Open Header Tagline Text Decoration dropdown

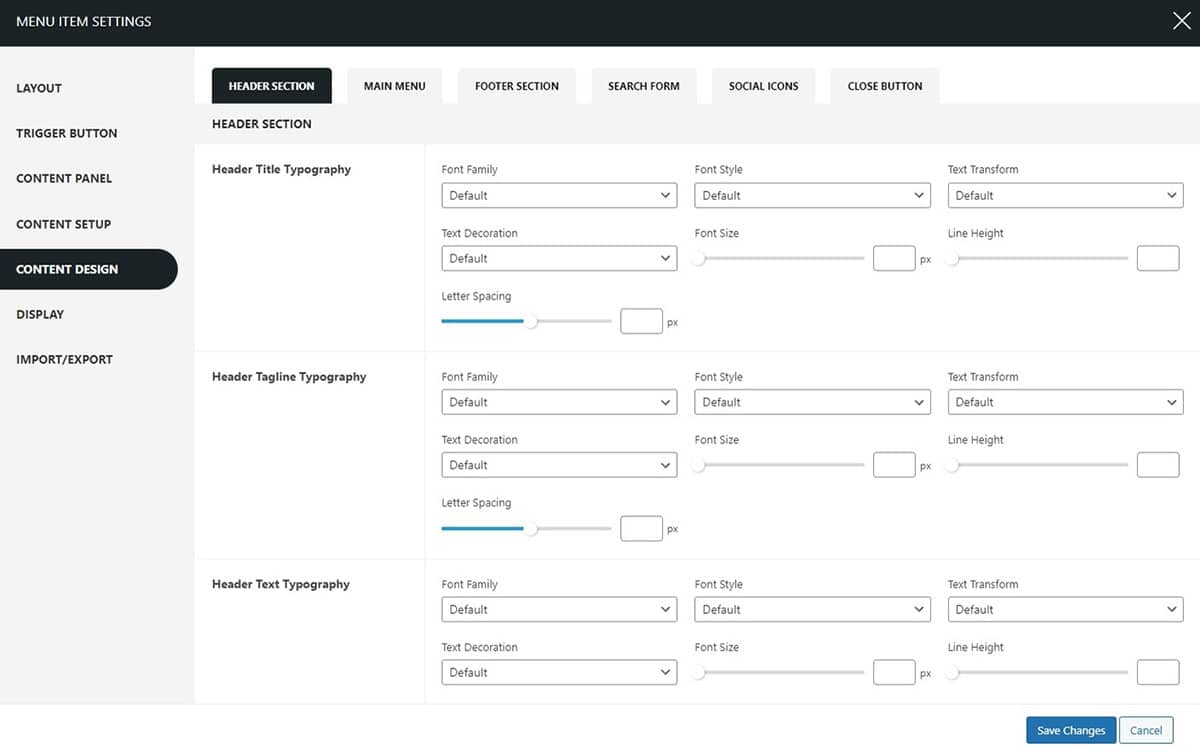click(x=559, y=465)
